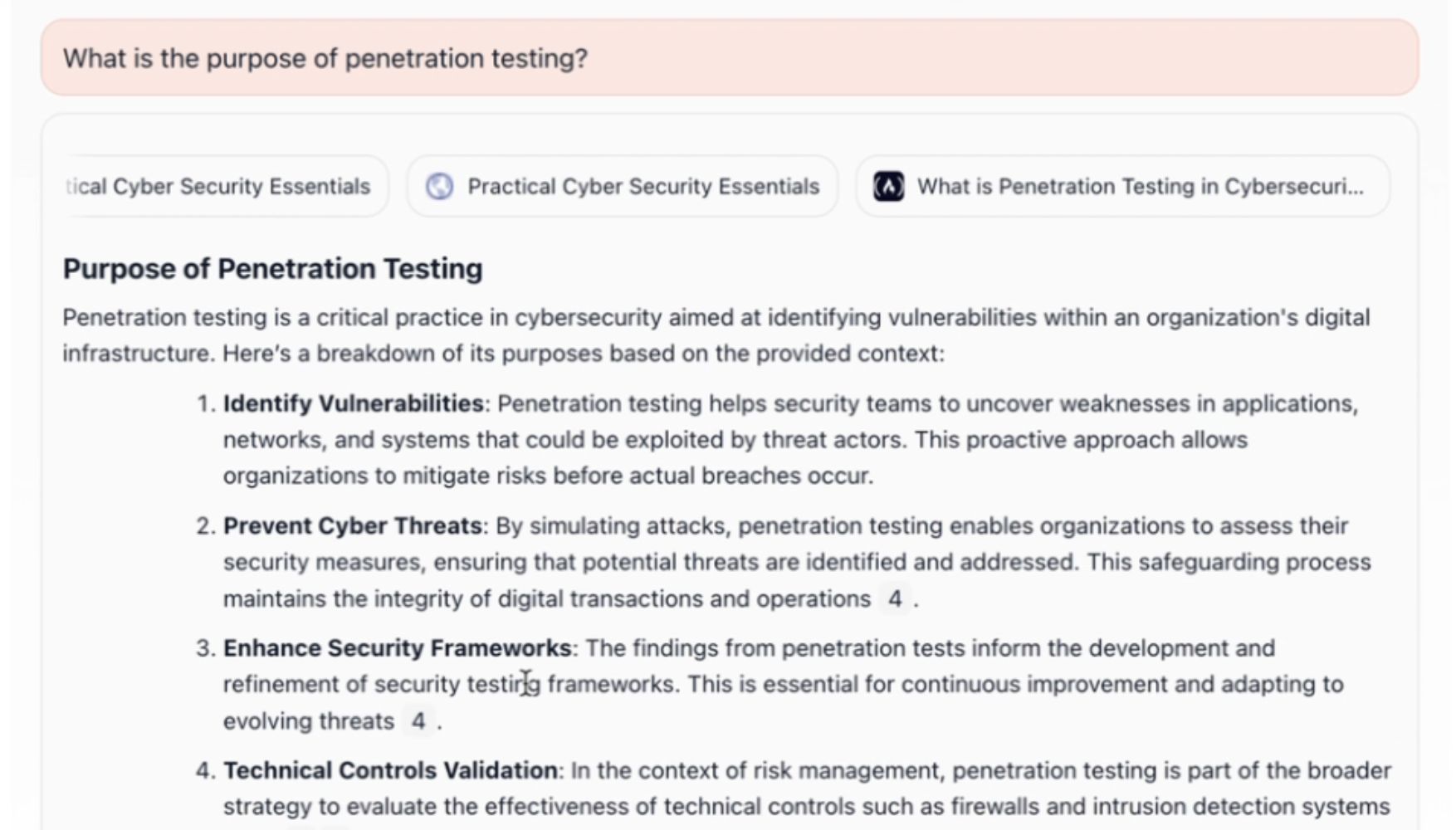Click list number 1 beside Identify Vulnerabilities
1456x830 pixels.
pyautogui.click(x=204, y=403)
